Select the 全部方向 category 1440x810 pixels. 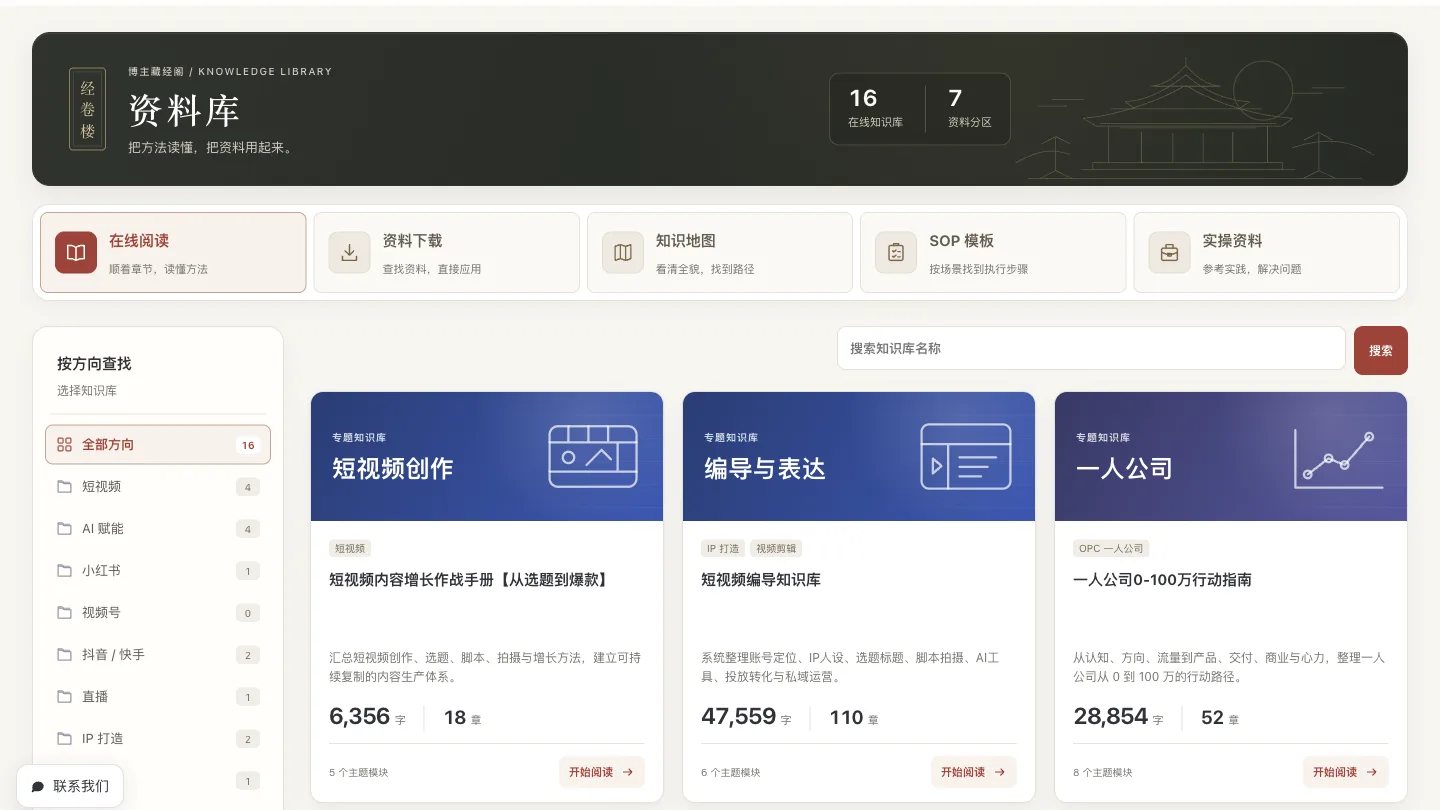(158, 445)
